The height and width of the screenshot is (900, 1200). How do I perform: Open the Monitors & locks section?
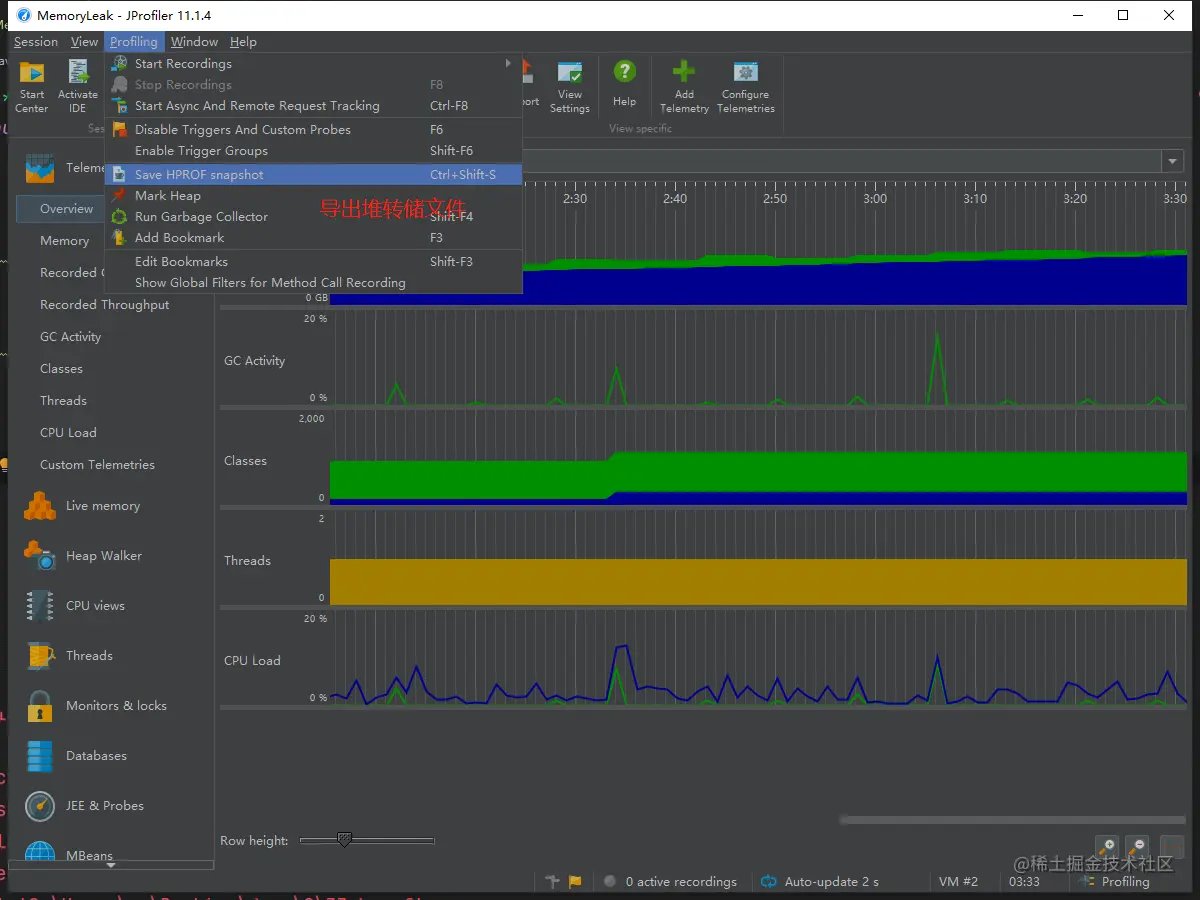click(x=115, y=706)
